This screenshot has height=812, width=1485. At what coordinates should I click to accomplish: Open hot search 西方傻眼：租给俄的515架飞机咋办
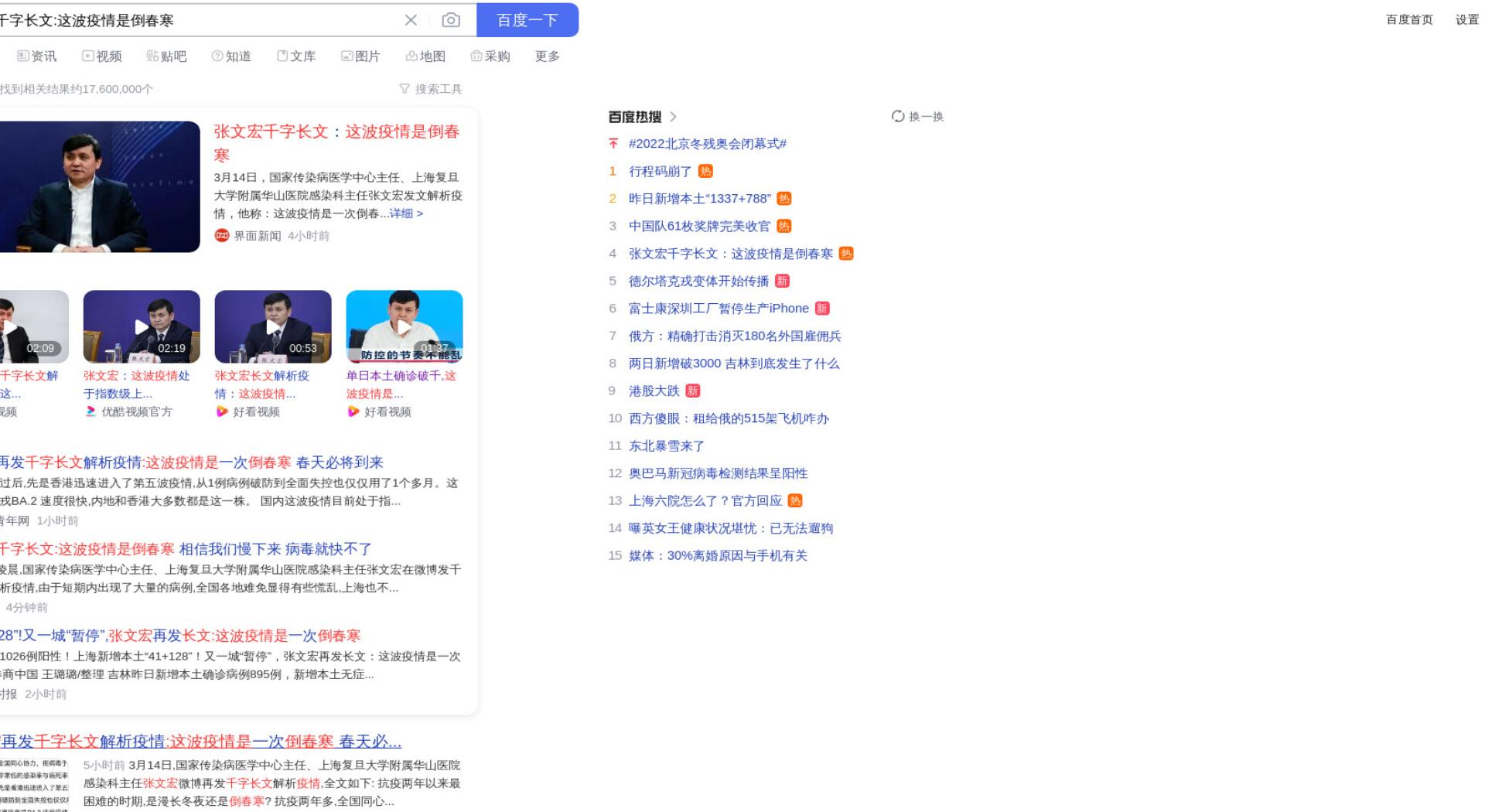(x=729, y=418)
